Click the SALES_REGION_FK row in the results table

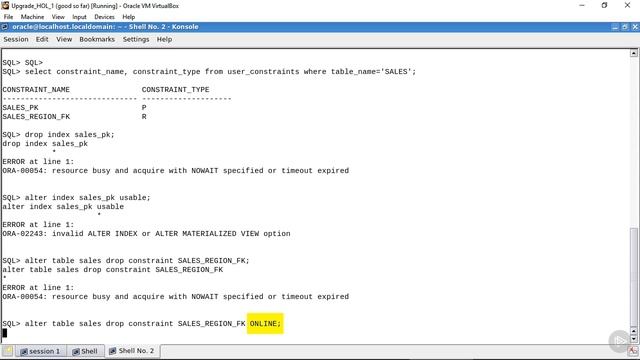coord(36,117)
